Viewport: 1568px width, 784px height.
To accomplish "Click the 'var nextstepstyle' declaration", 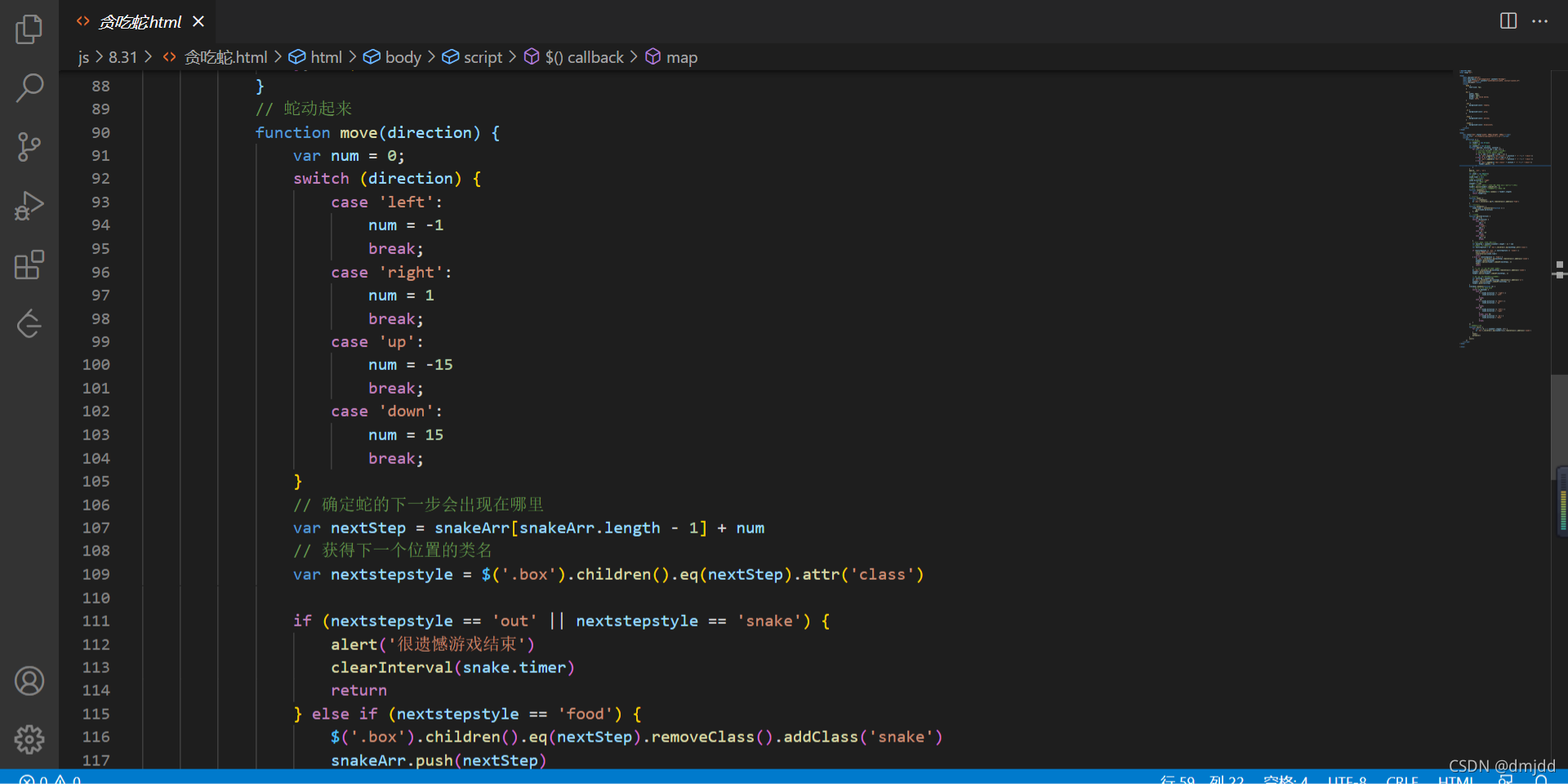I will [608, 574].
